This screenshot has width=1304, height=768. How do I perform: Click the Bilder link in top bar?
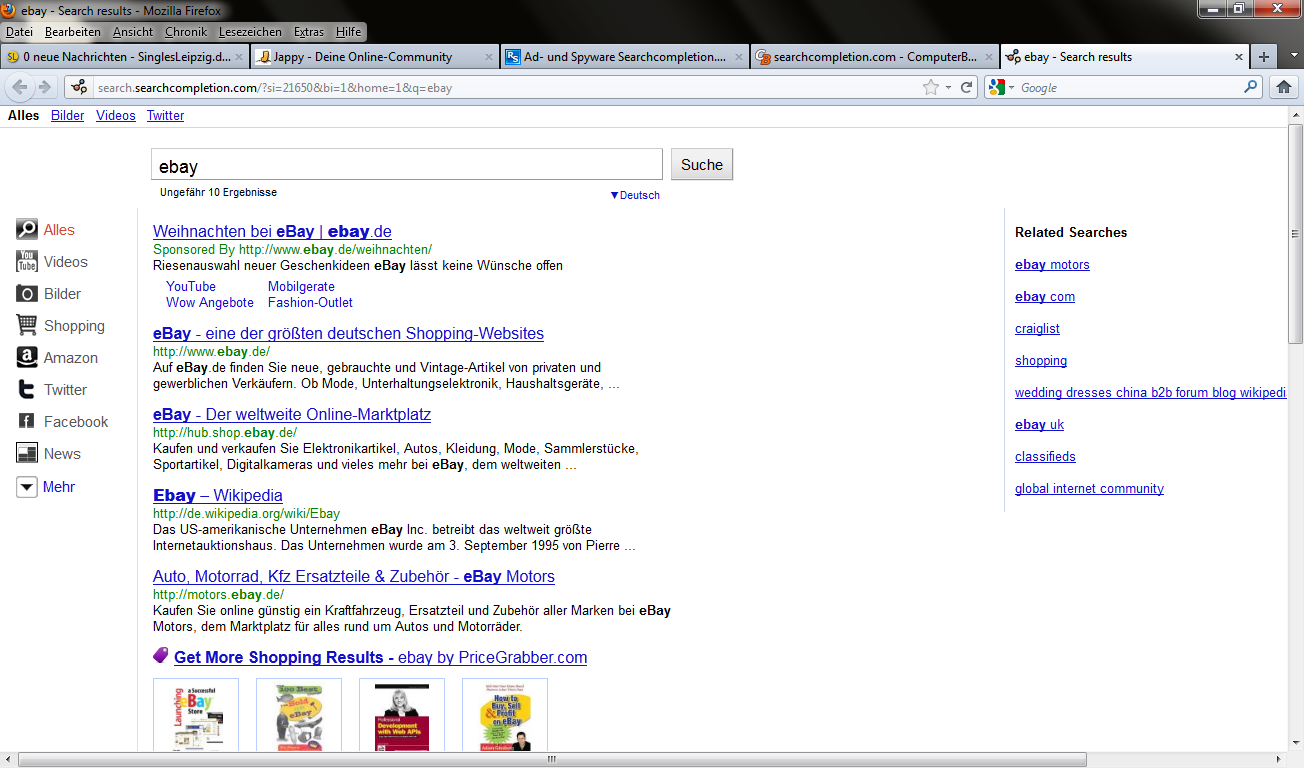click(x=68, y=116)
